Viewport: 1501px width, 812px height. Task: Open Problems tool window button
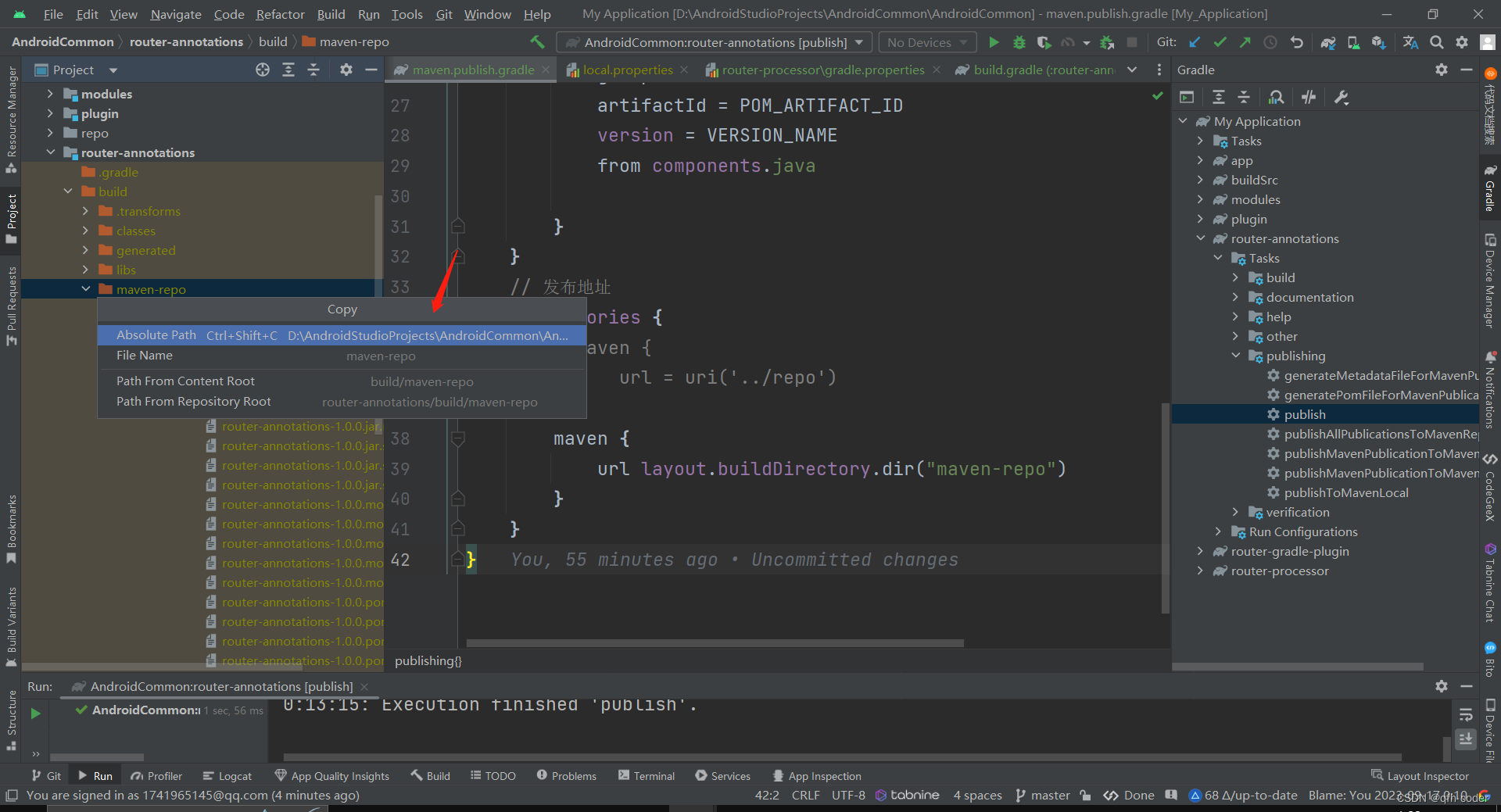click(567, 775)
